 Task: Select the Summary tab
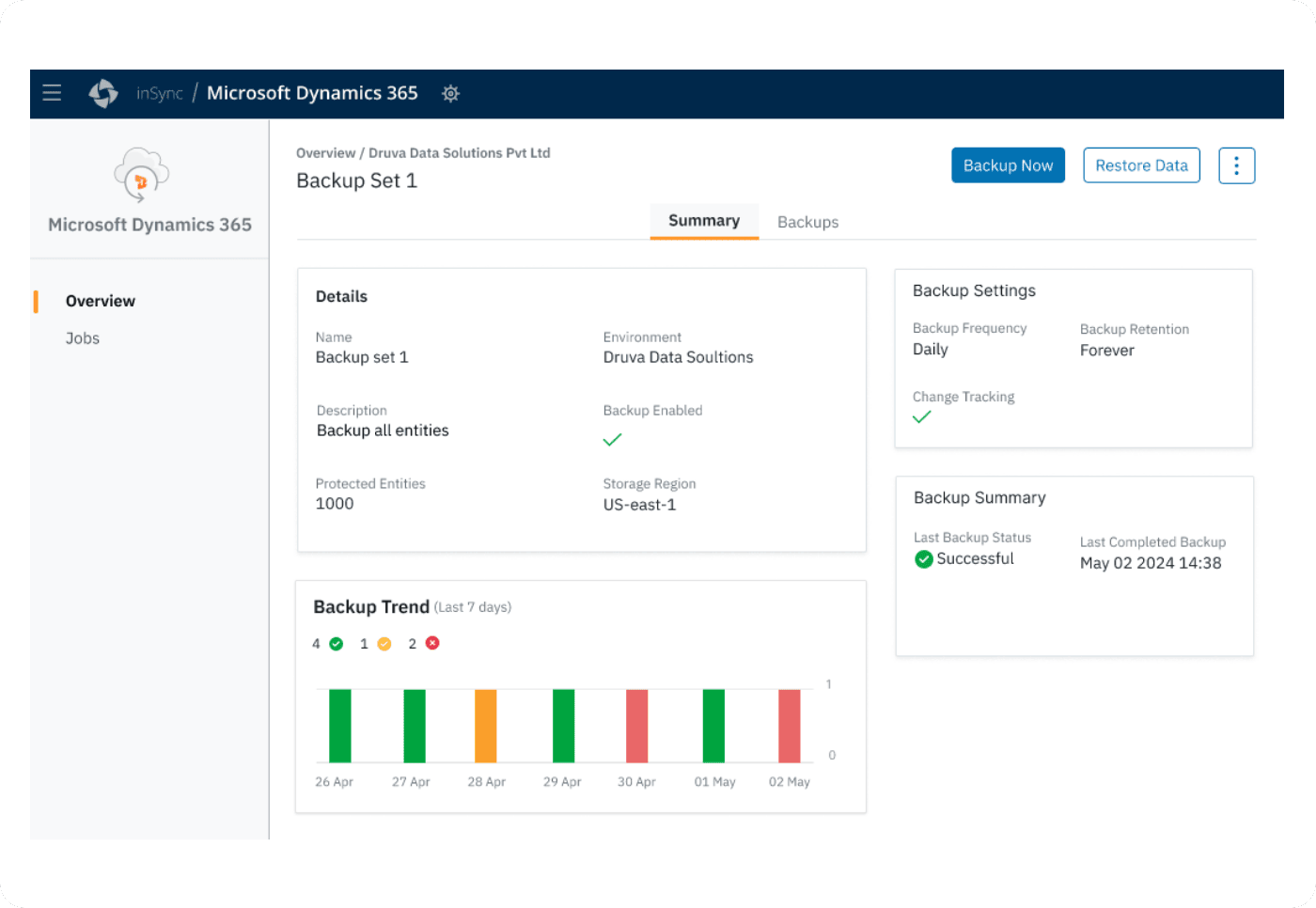(704, 221)
